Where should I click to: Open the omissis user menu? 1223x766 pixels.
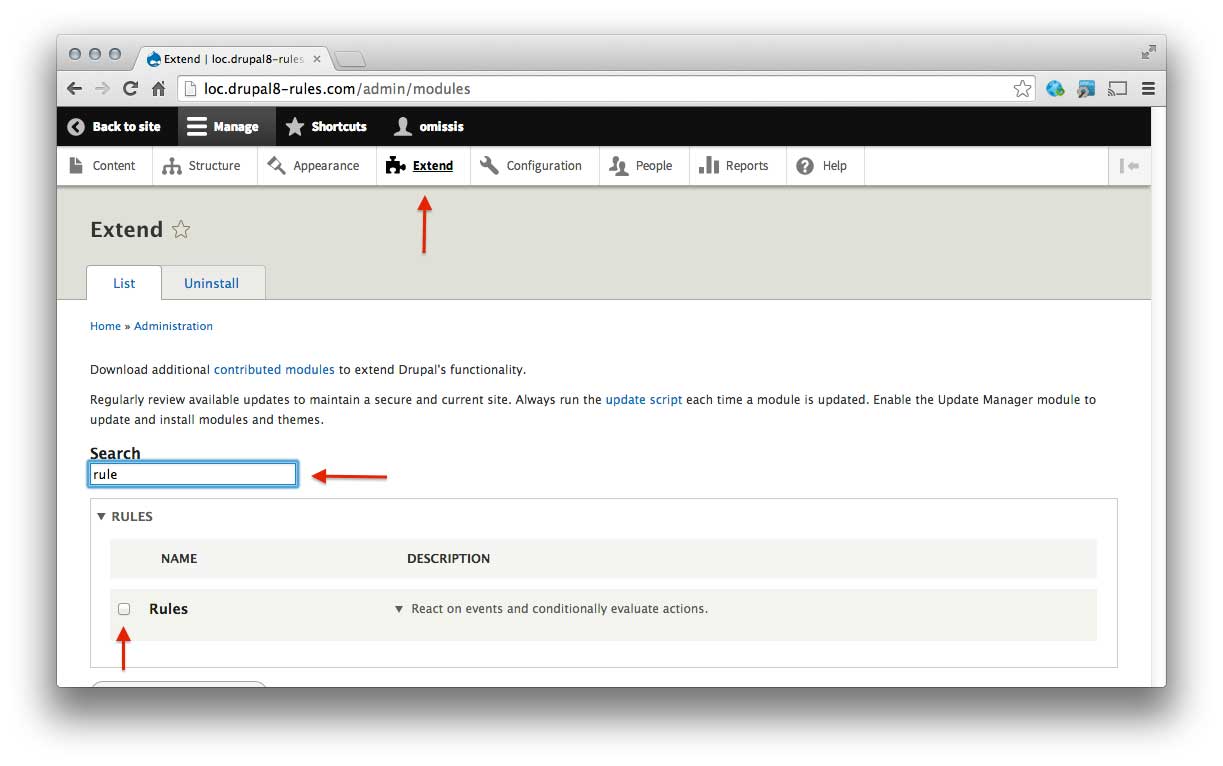point(429,127)
